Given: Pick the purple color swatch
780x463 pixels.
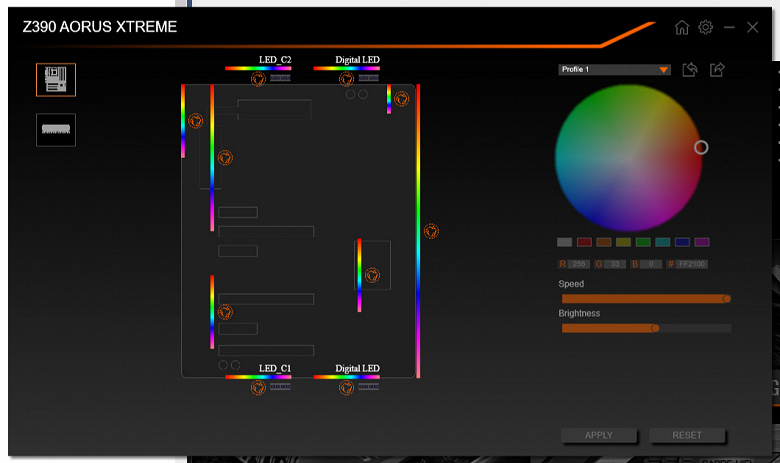Looking at the screenshot, I should [x=702, y=242].
